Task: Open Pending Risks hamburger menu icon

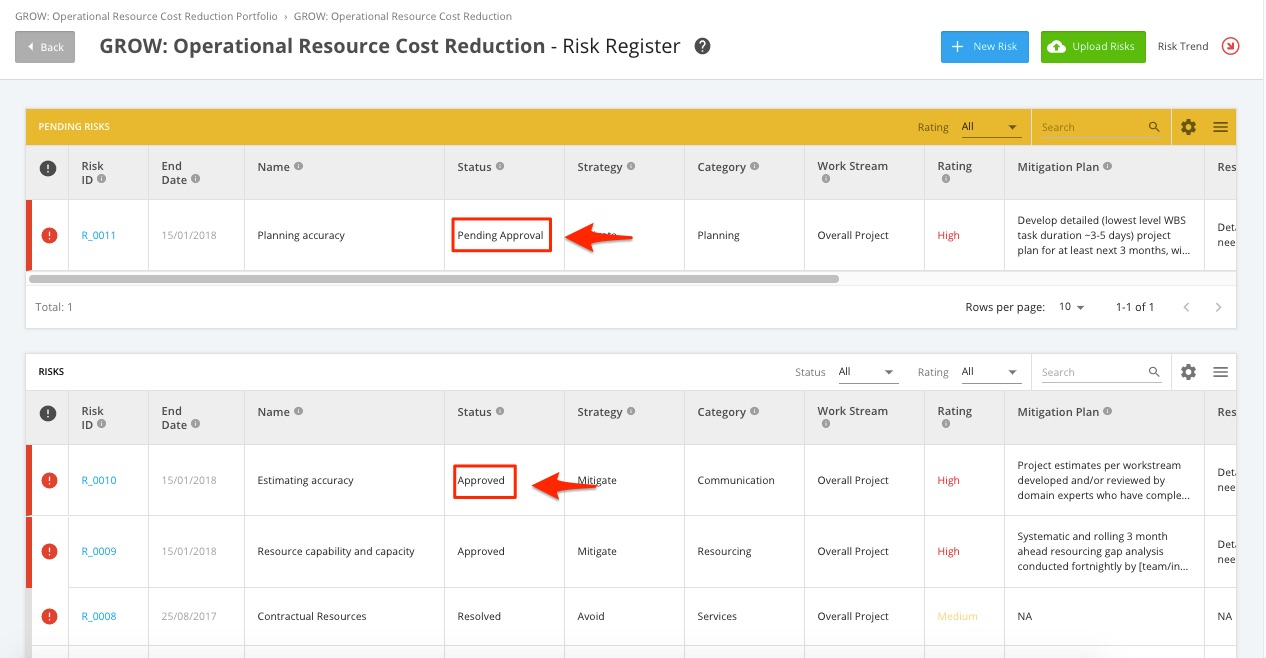Action: (x=1220, y=127)
